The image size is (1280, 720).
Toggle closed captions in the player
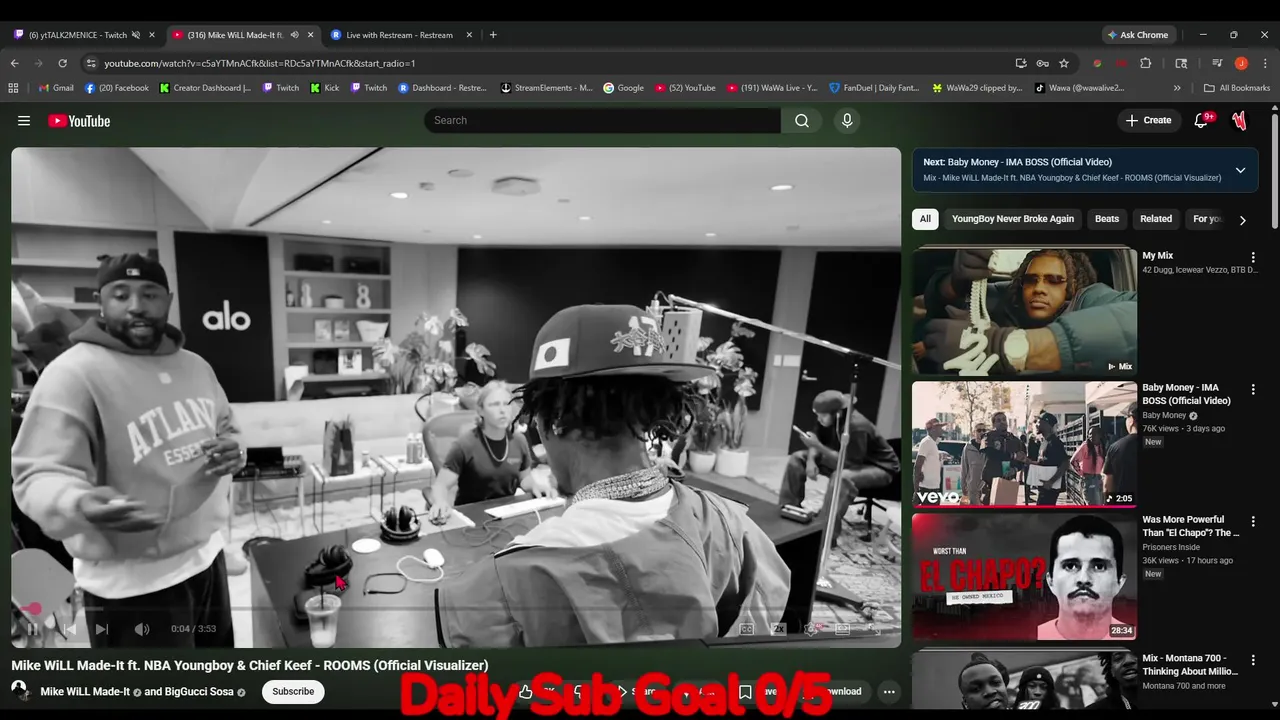point(746,629)
